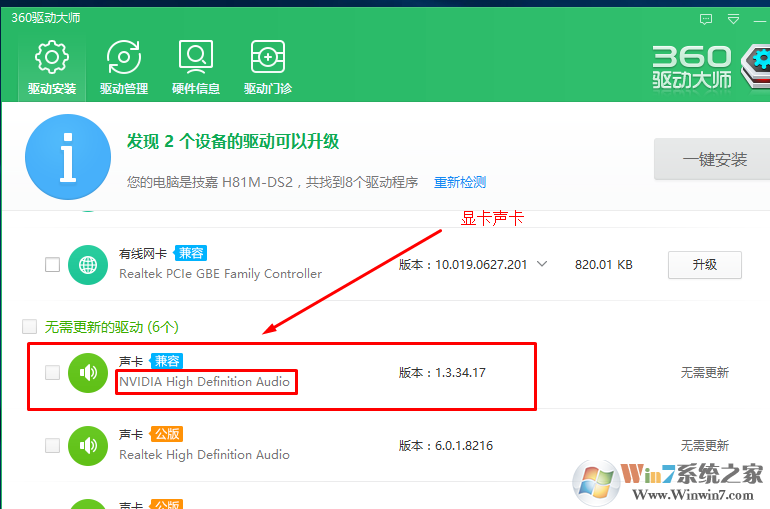The height and width of the screenshot is (509, 770).
Task: Click the NVIDIA High Definition Audio speaker icon
Action: point(88,373)
